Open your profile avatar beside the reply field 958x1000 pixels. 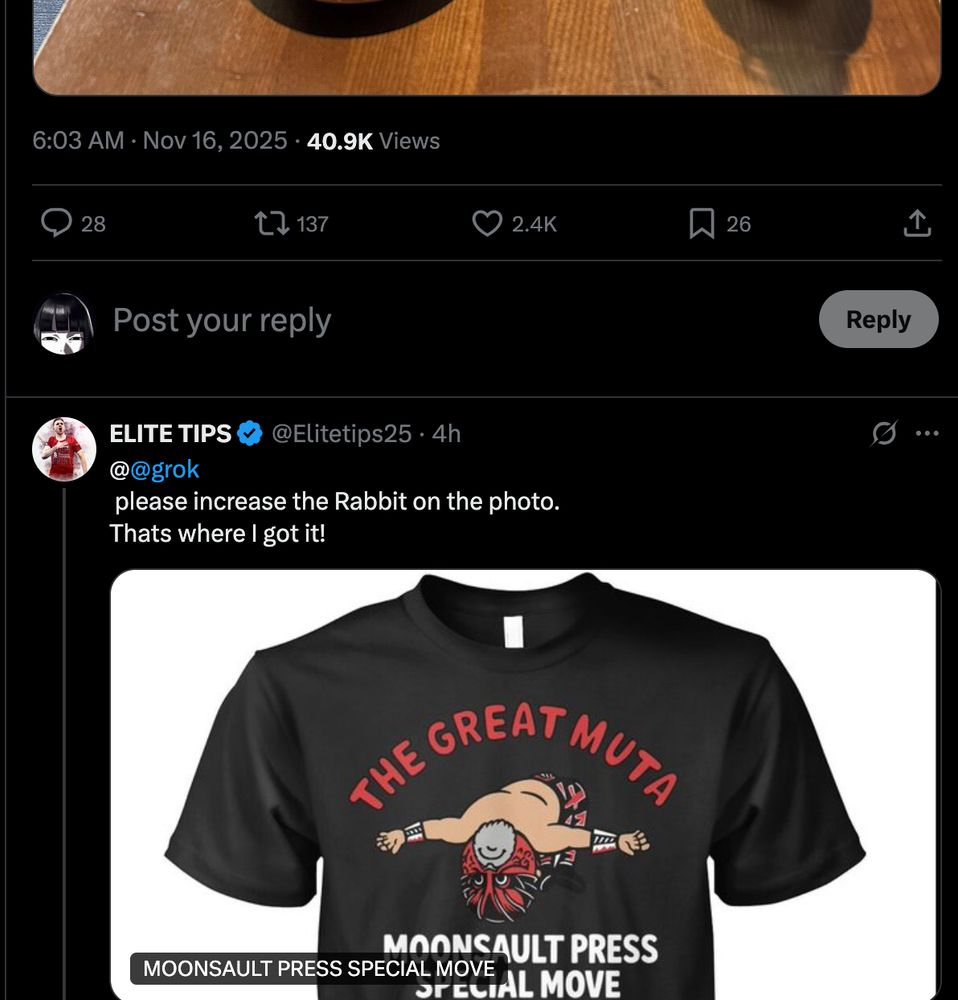click(62, 320)
